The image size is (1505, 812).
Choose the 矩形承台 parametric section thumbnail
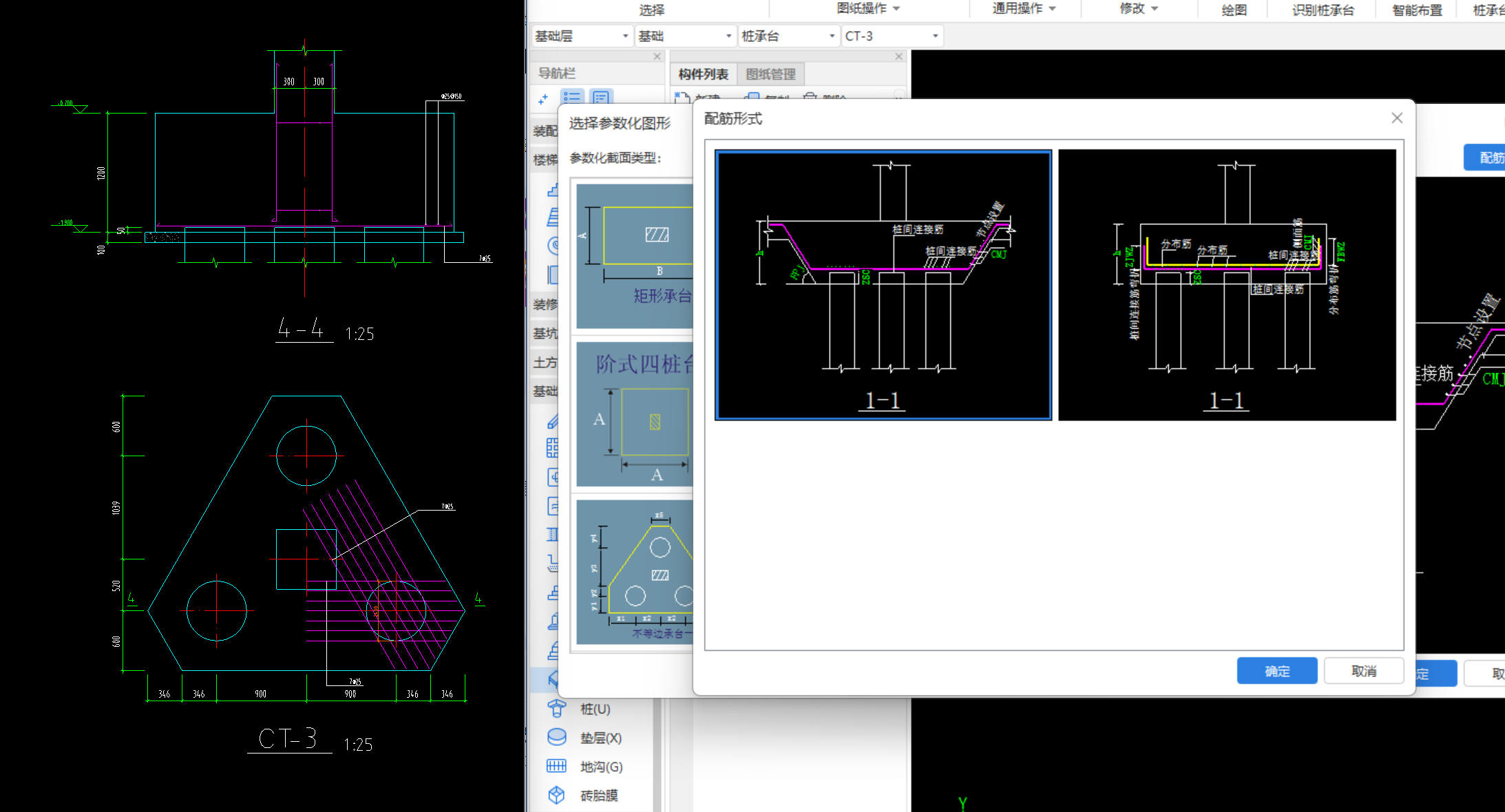point(635,256)
